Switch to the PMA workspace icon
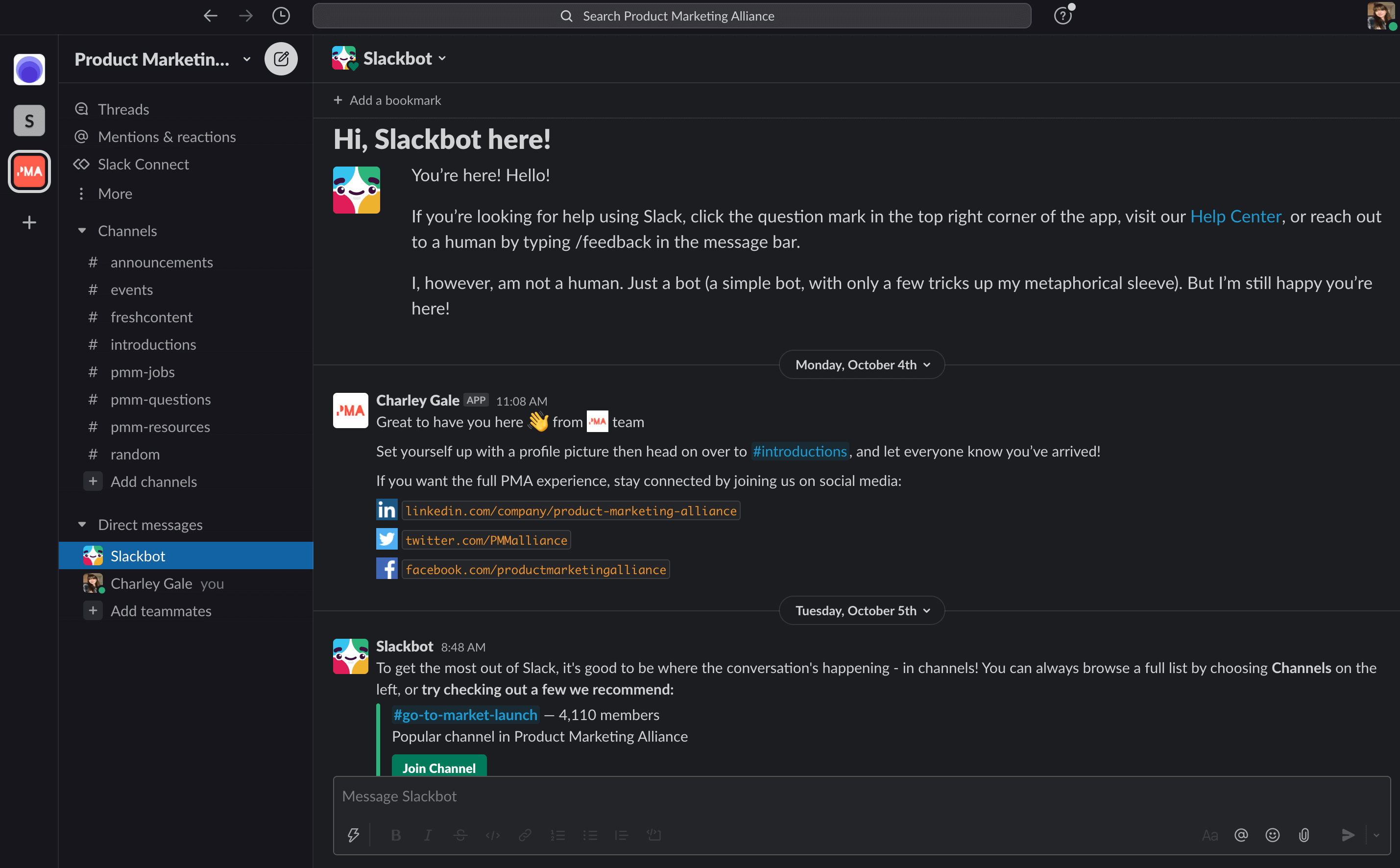The height and width of the screenshot is (868, 1400). (x=29, y=171)
